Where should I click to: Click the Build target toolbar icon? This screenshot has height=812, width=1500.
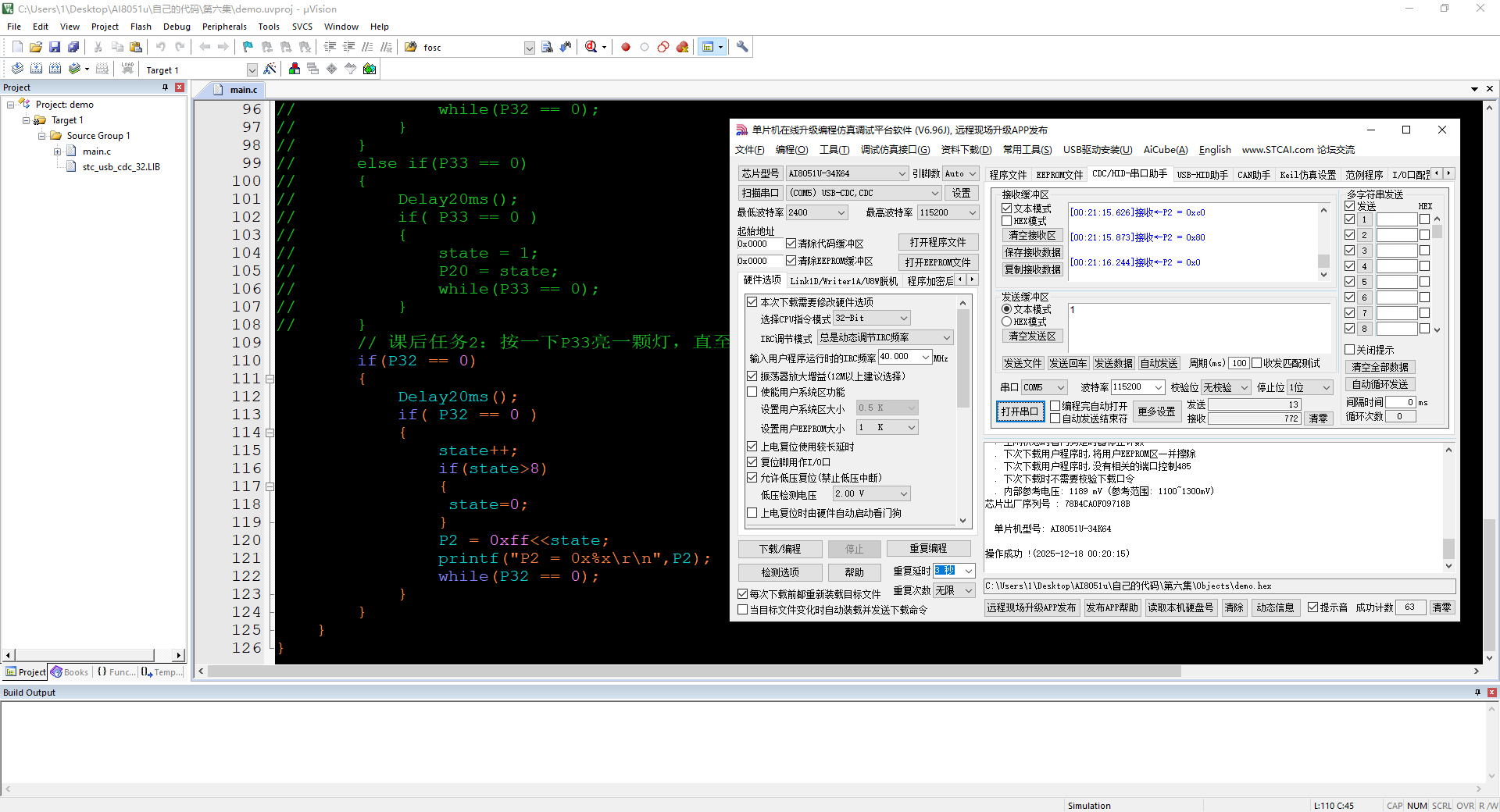pos(36,69)
